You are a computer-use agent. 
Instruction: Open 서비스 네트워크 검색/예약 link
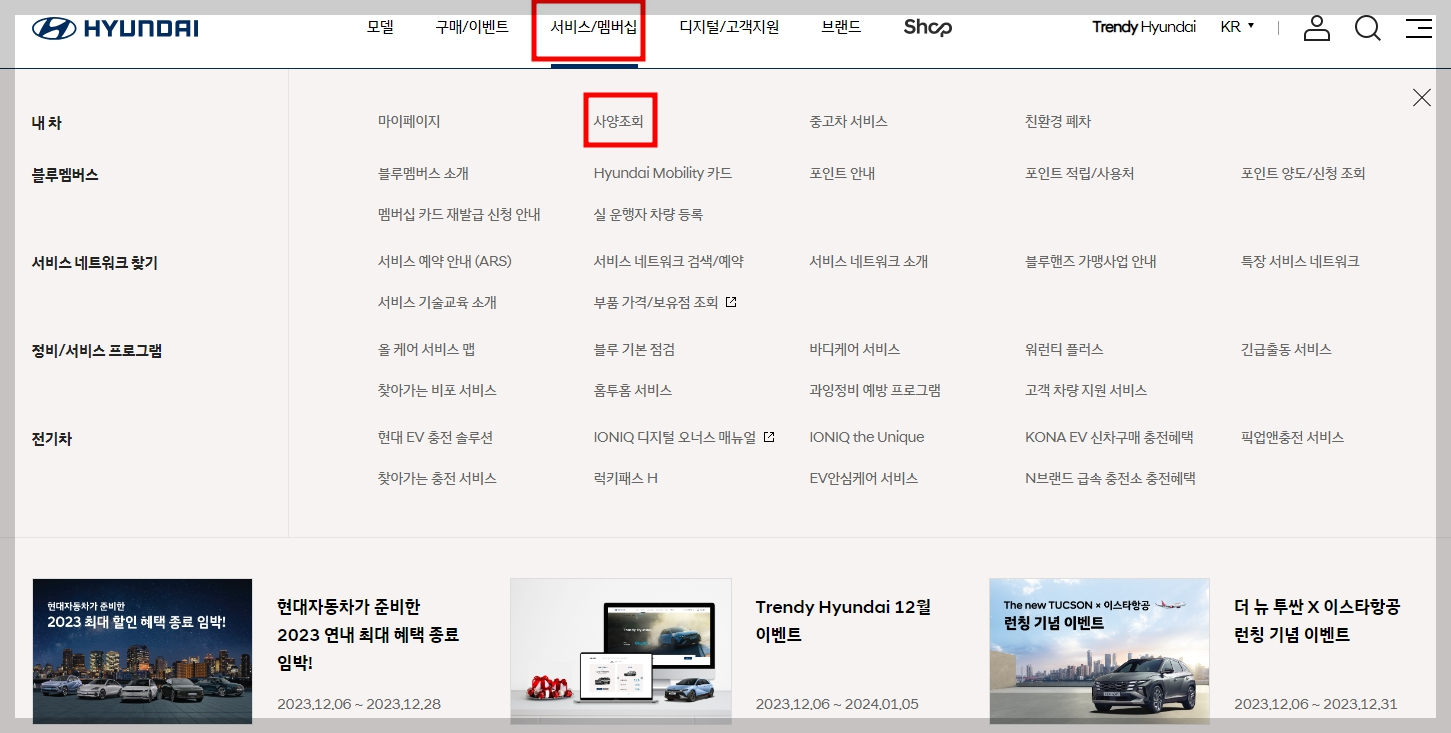669,261
